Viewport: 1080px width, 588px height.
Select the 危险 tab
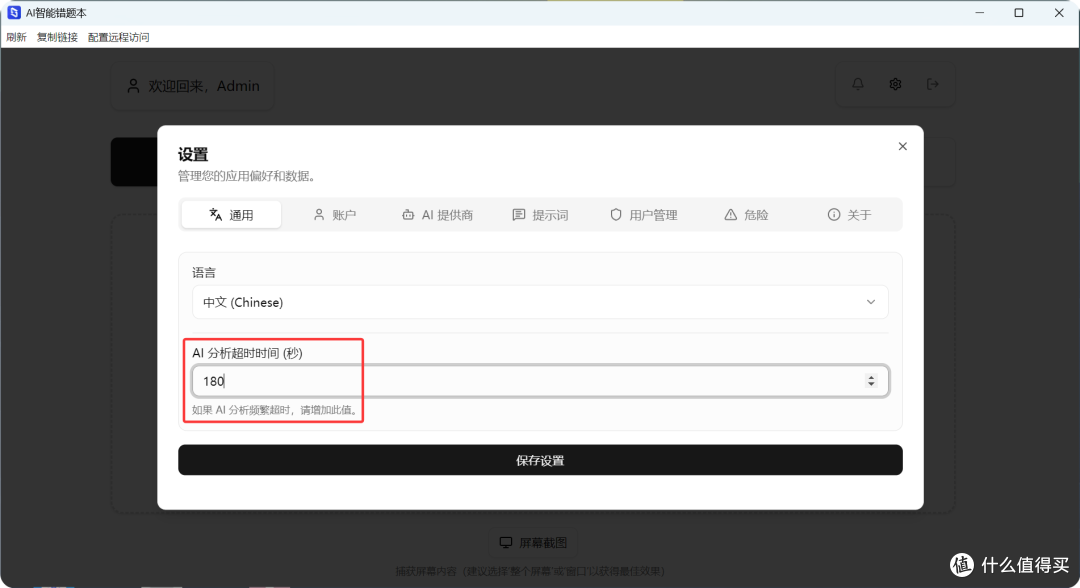[746, 215]
